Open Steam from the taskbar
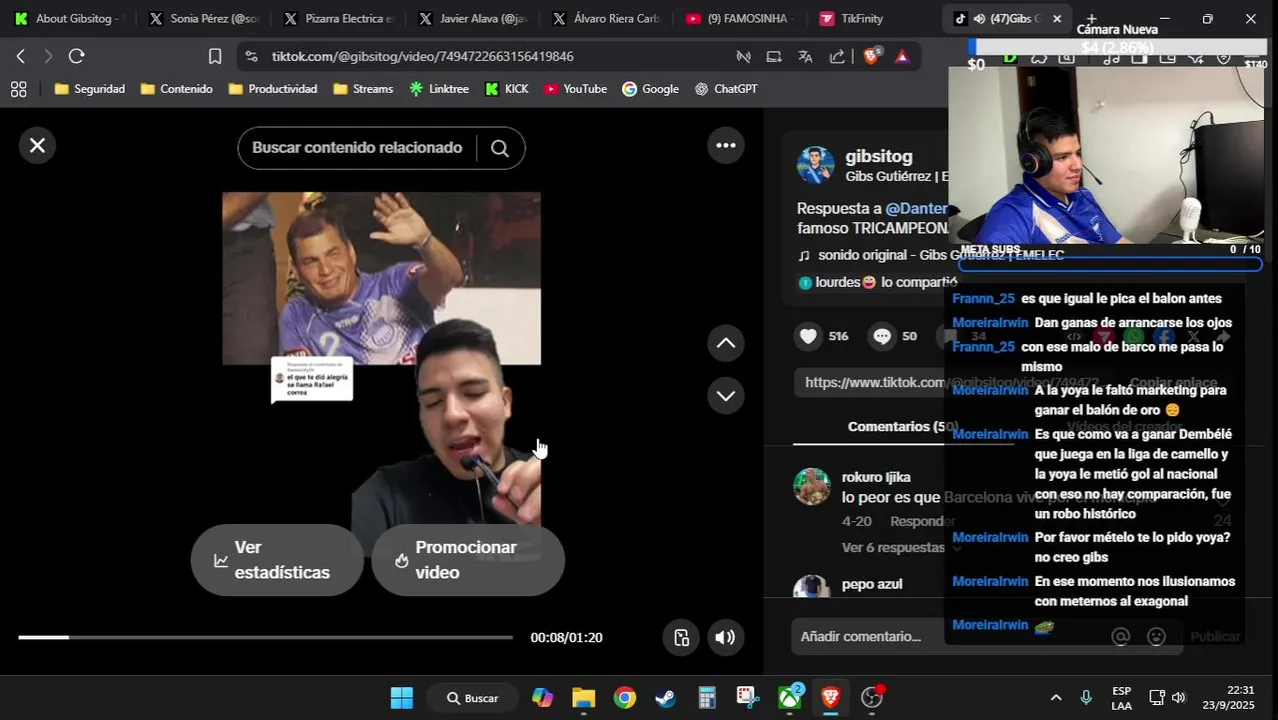 [666, 698]
